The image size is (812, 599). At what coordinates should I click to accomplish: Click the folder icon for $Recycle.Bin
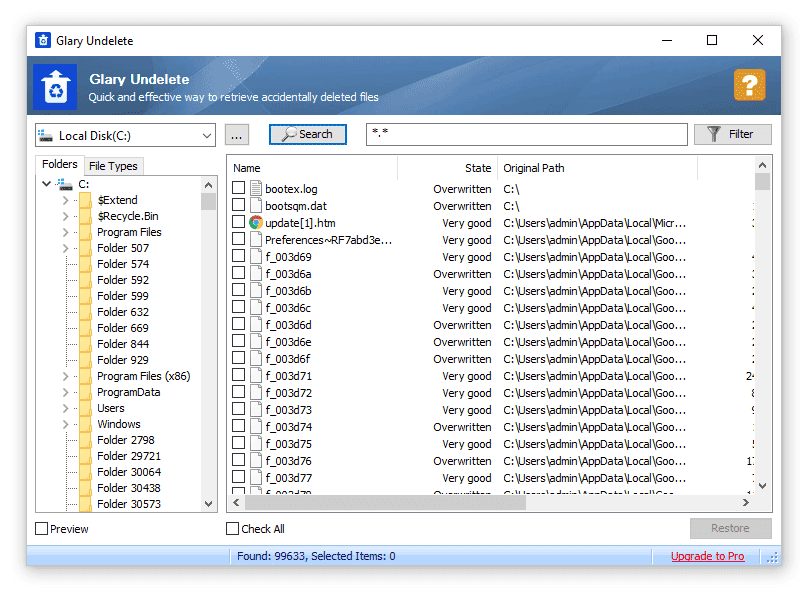[x=85, y=216]
